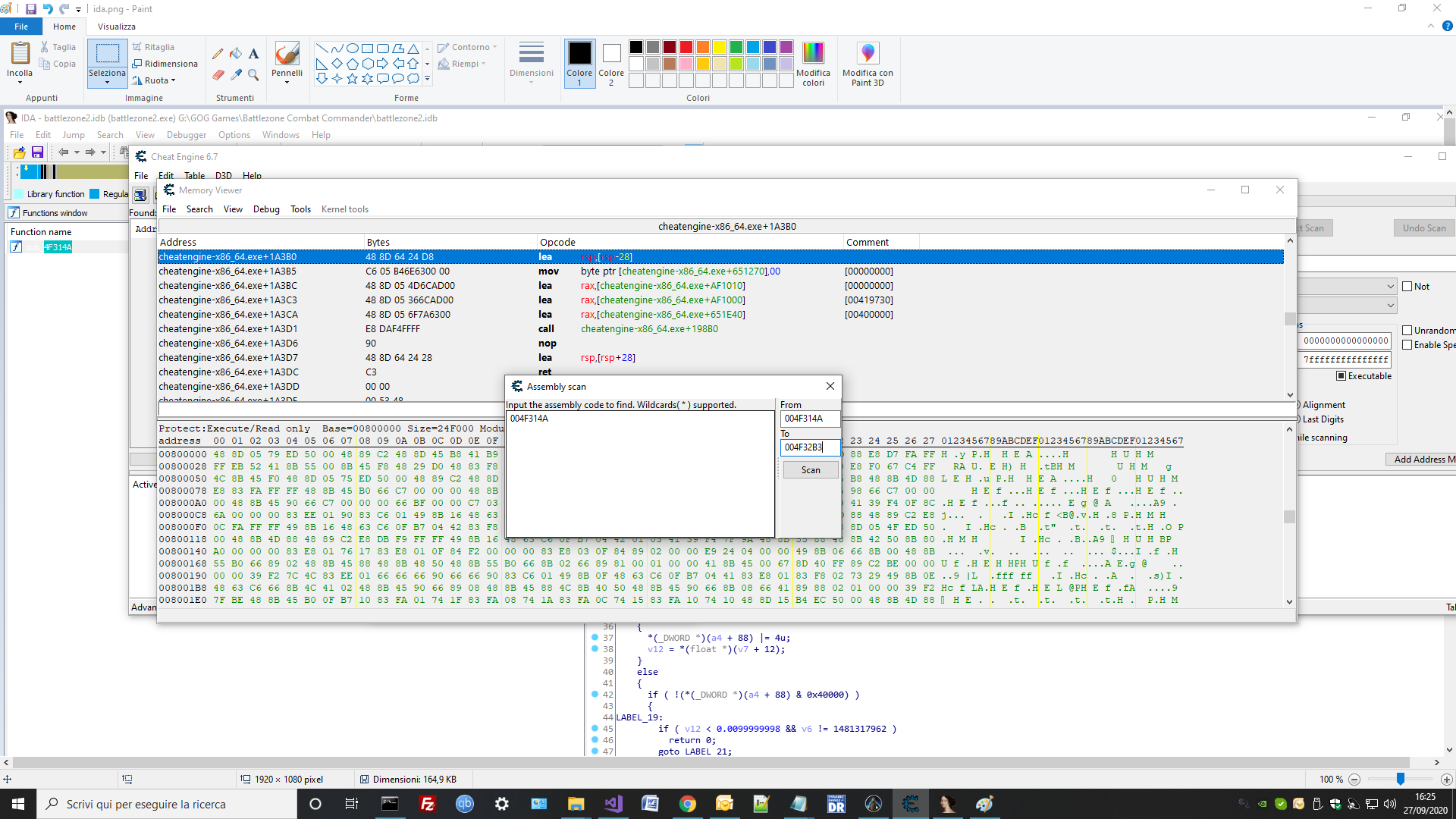
Task: Enable the Not checkbox
Action: click(1410, 286)
